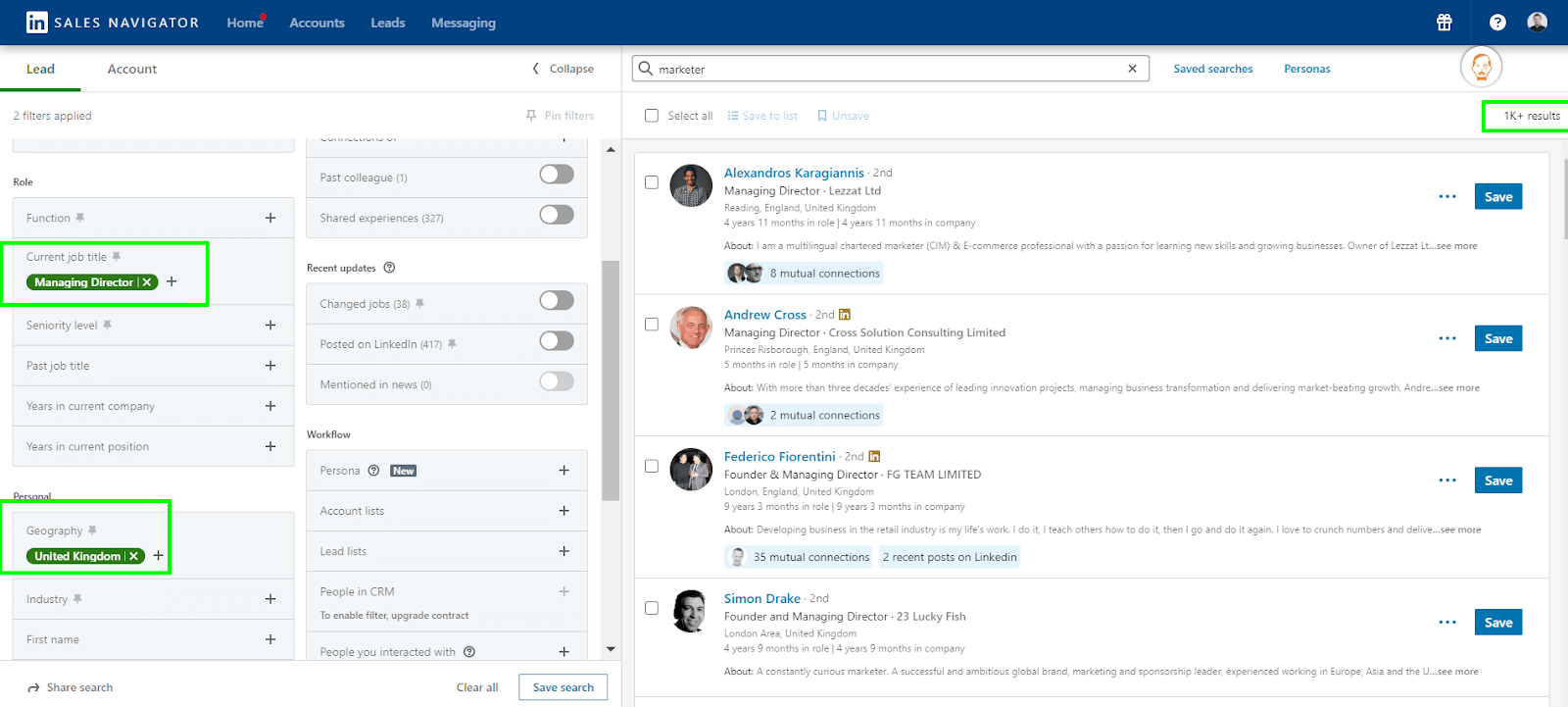Viewport: 1568px width, 707px height.
Task: Click Save search button
Action: coord(563,687)
